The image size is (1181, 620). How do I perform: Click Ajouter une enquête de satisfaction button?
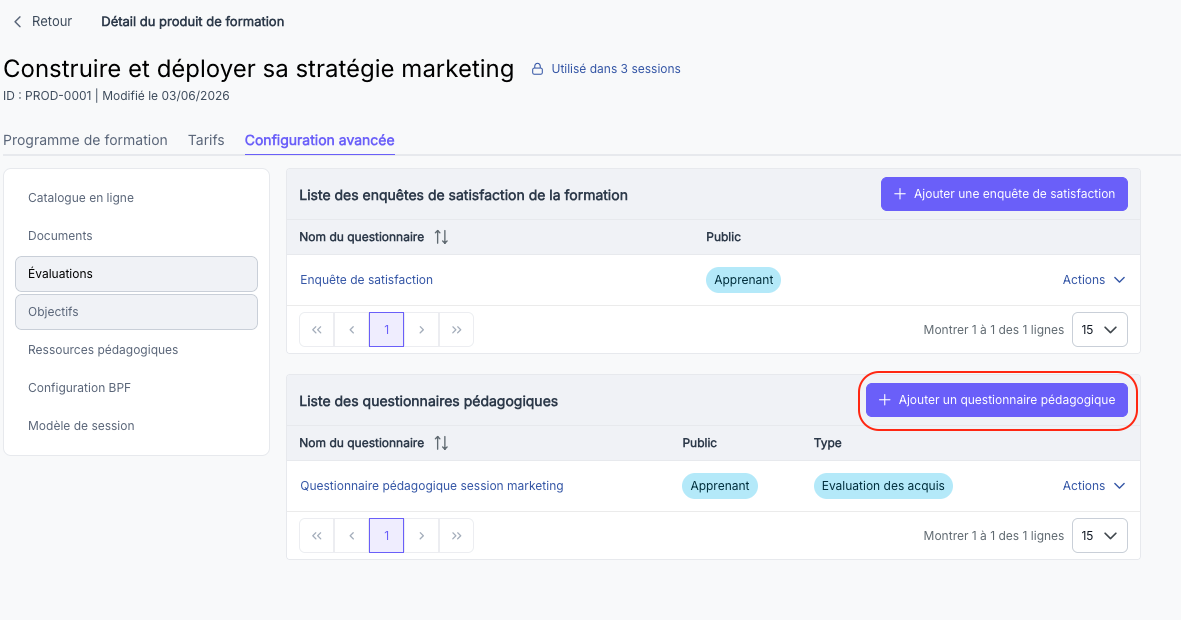(1004, 194)
